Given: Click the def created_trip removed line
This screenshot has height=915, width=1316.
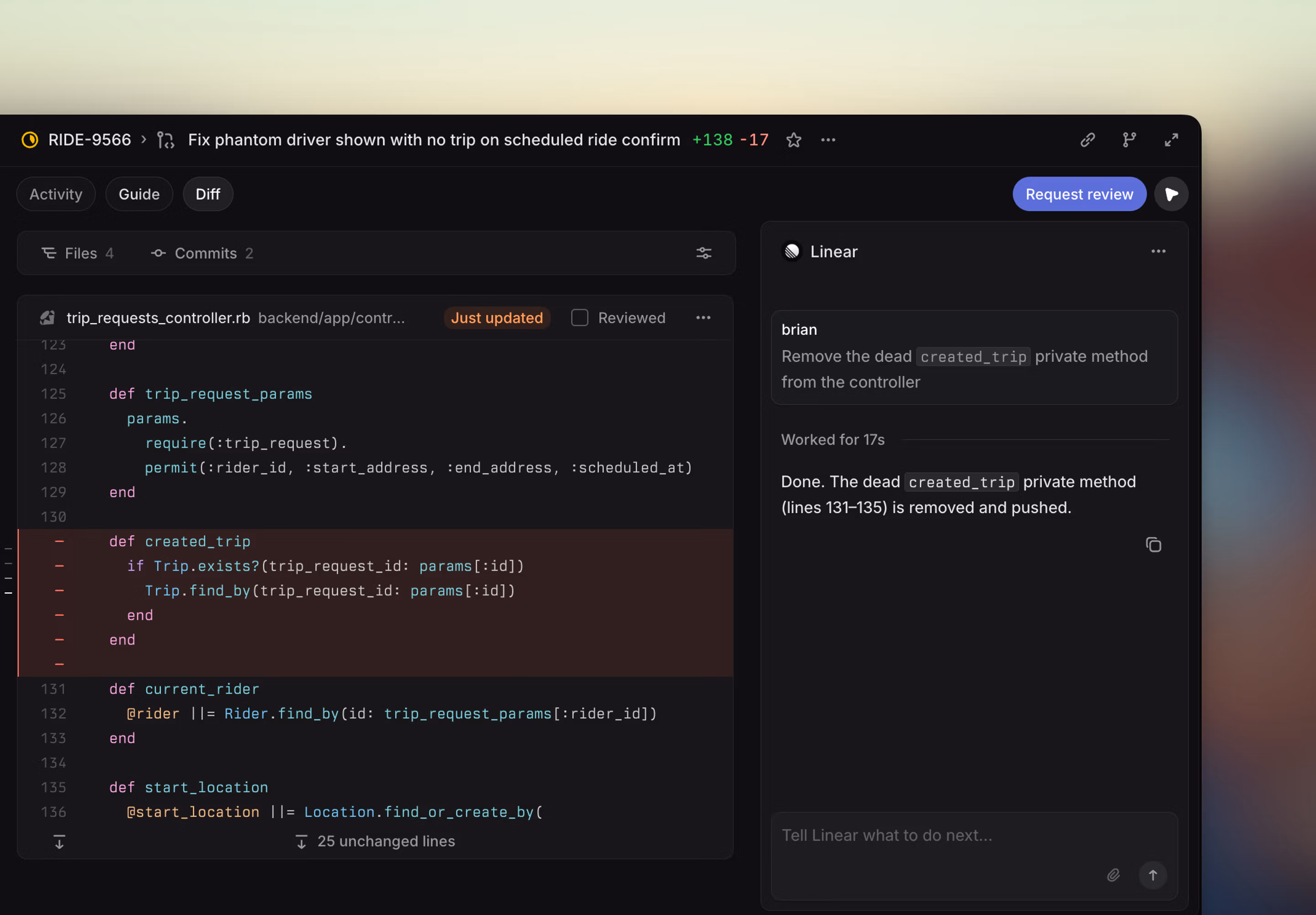Looking at the screenshot, I should pyautogui.click(x=376, y=541).
